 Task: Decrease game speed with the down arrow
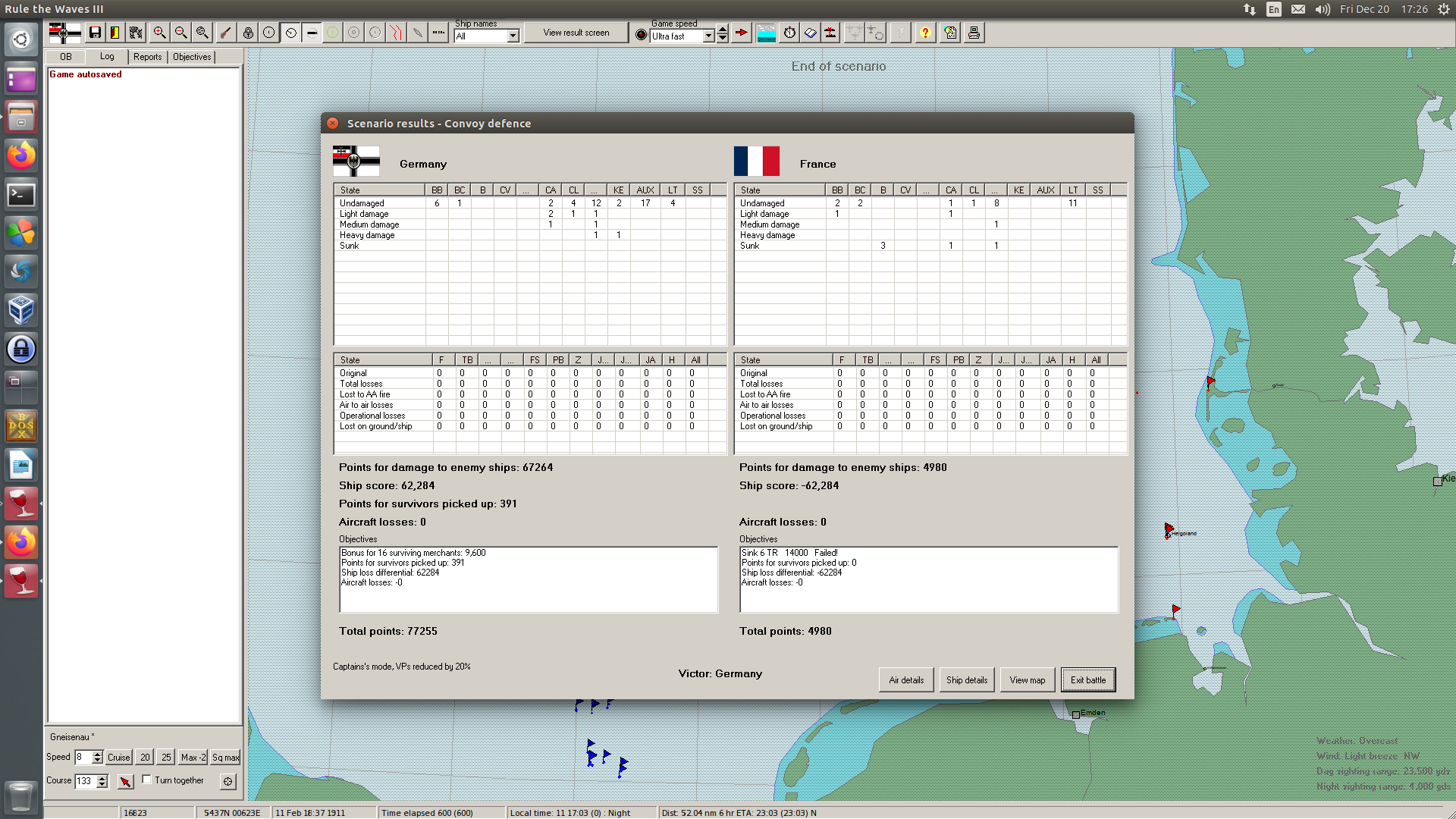[x=723, y=38]
